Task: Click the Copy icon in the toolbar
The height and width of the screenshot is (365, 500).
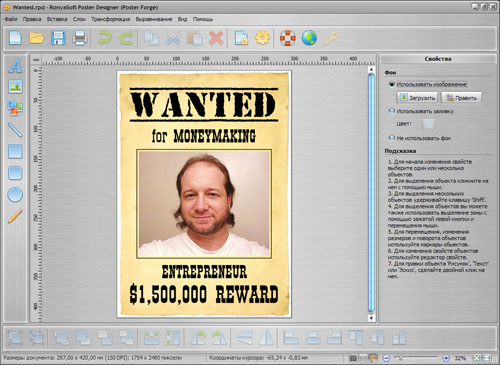Action: 151,38
